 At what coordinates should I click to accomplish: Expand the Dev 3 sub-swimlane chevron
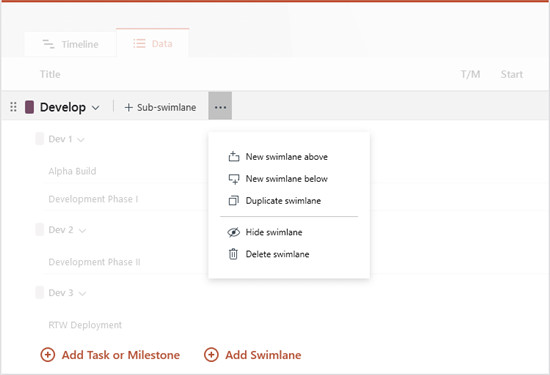click(82, 294)
